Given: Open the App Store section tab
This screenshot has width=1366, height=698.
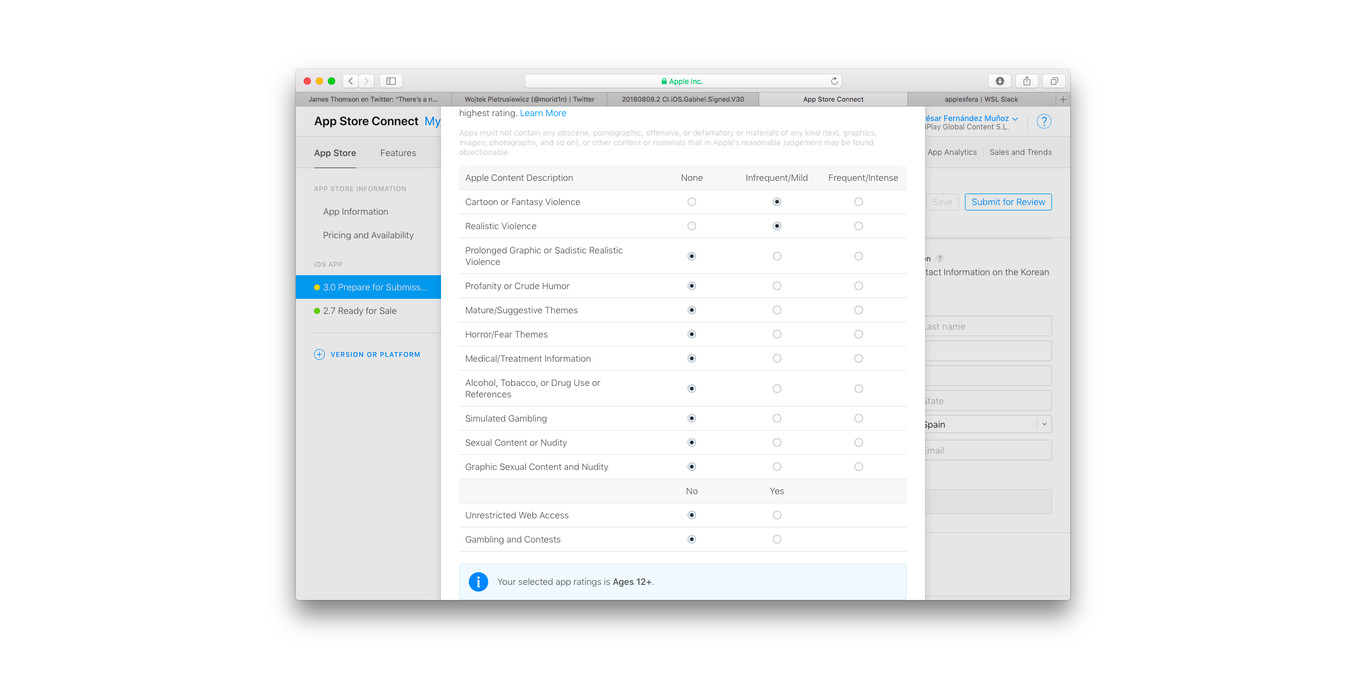Looking at the screenshot, I should pos(335,153).
